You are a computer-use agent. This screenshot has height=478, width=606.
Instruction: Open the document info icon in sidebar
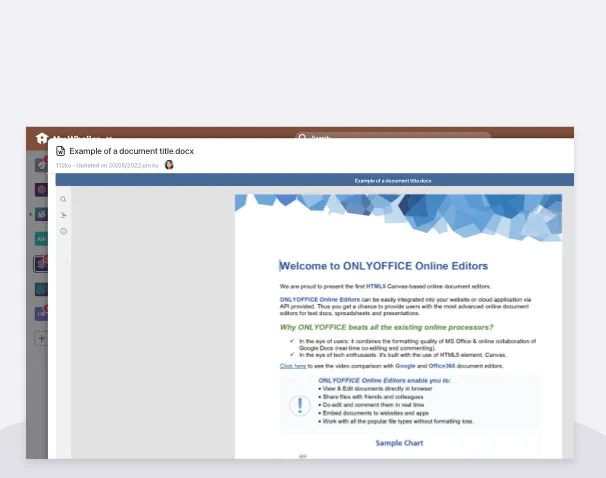click(x=63, y=231)
